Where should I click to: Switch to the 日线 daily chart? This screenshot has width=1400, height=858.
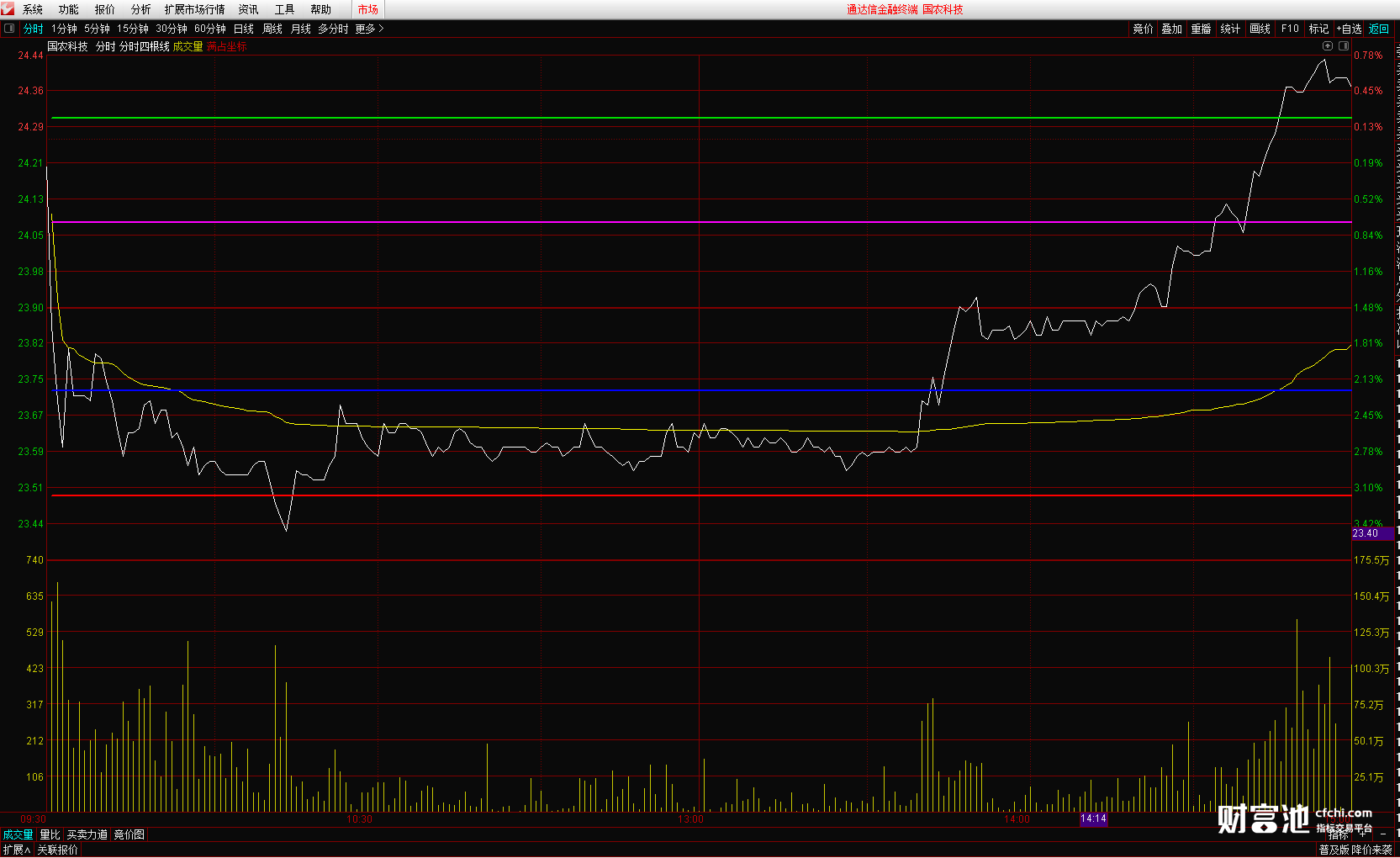[244, 29]
